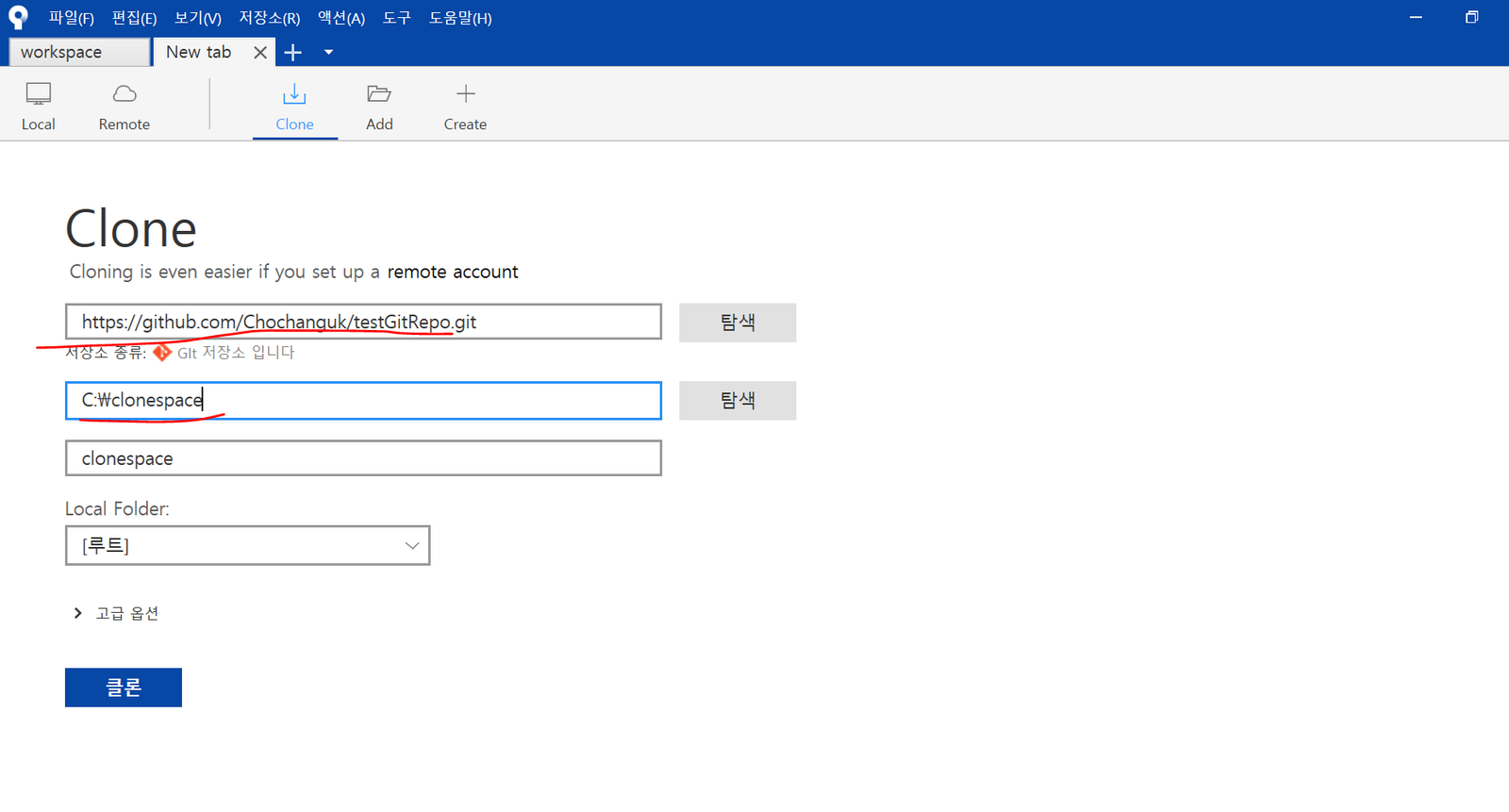This screenshot has height=812, width=1509.
Task: Open the 파일(F) menu
Action: point(72,18)
